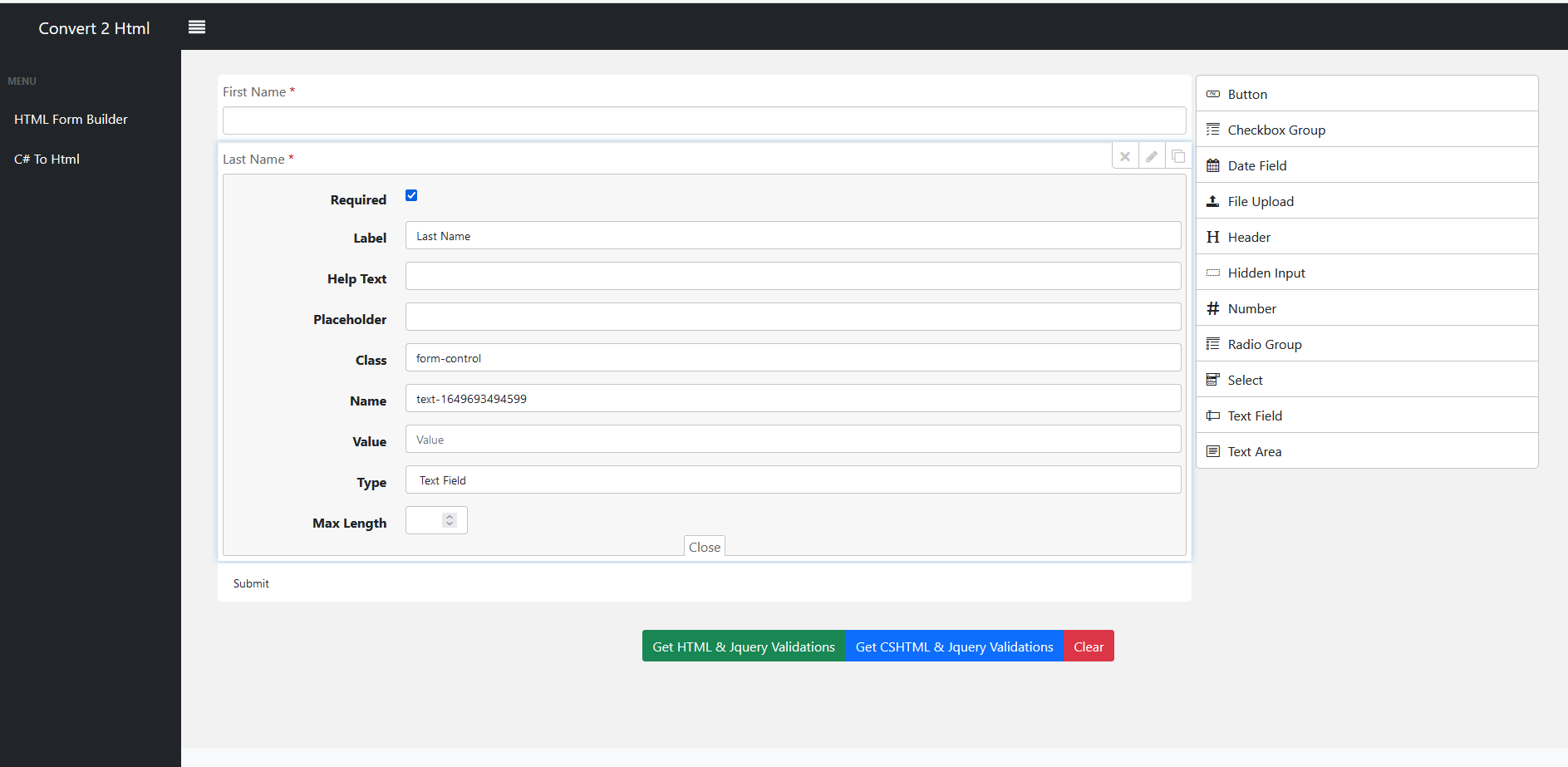Click the Placeholder input field
The height and width of the screenshot is (767, 1568).
pos(793,317)
